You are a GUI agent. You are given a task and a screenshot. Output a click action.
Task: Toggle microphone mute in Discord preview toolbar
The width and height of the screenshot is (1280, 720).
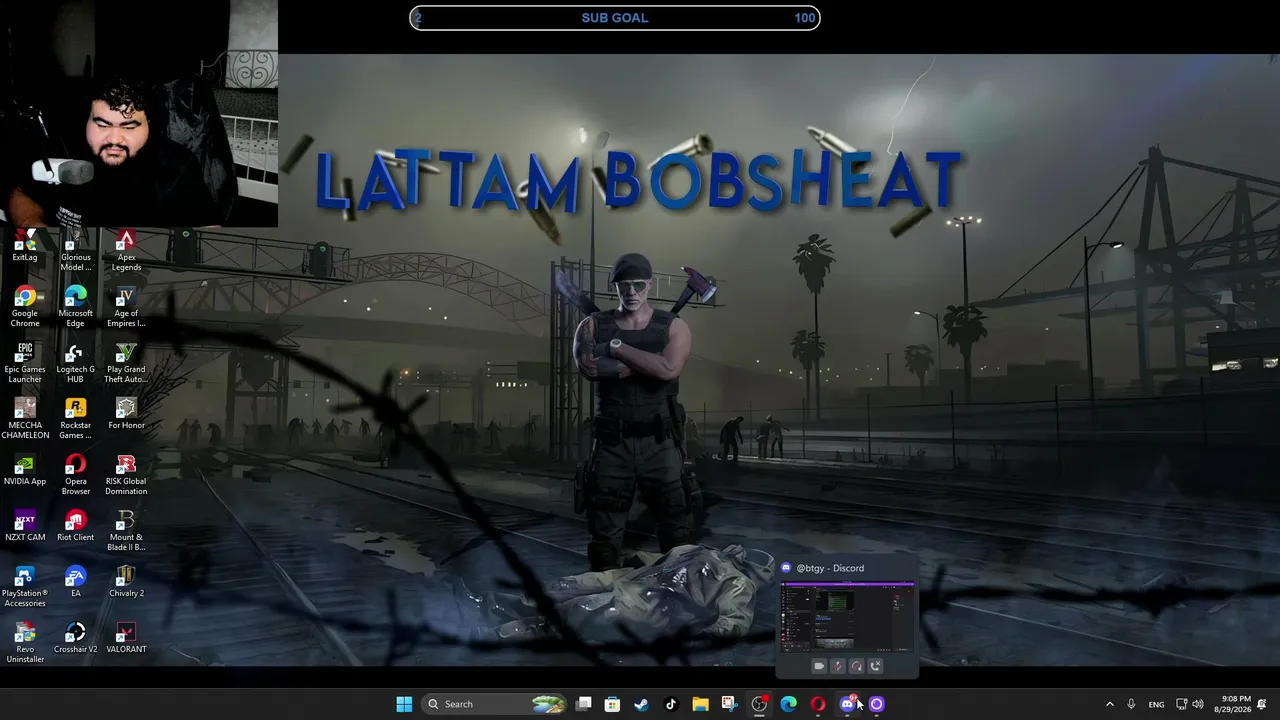click(838, 666)
